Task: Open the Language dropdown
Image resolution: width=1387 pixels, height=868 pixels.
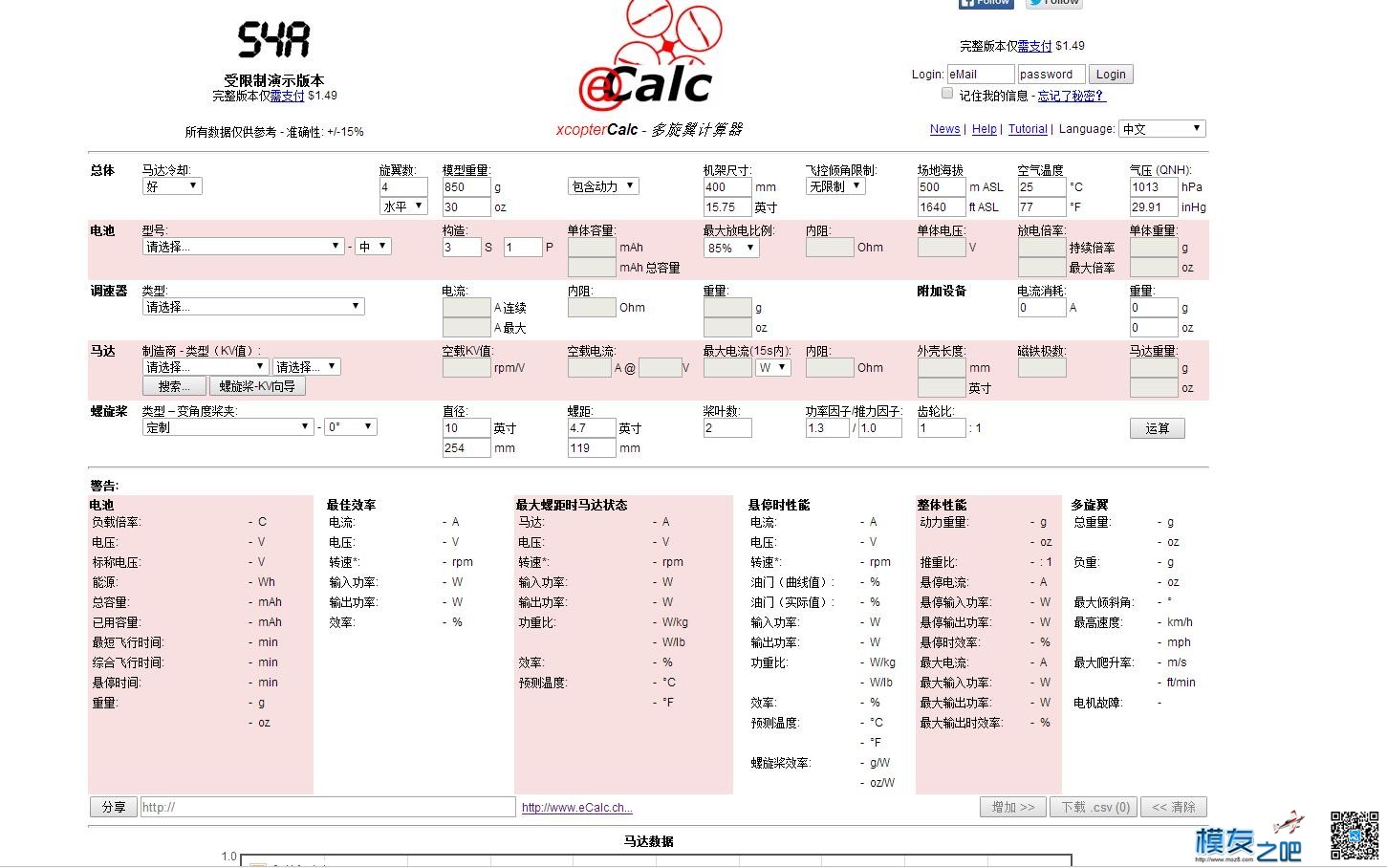Action: [1162, 128]
